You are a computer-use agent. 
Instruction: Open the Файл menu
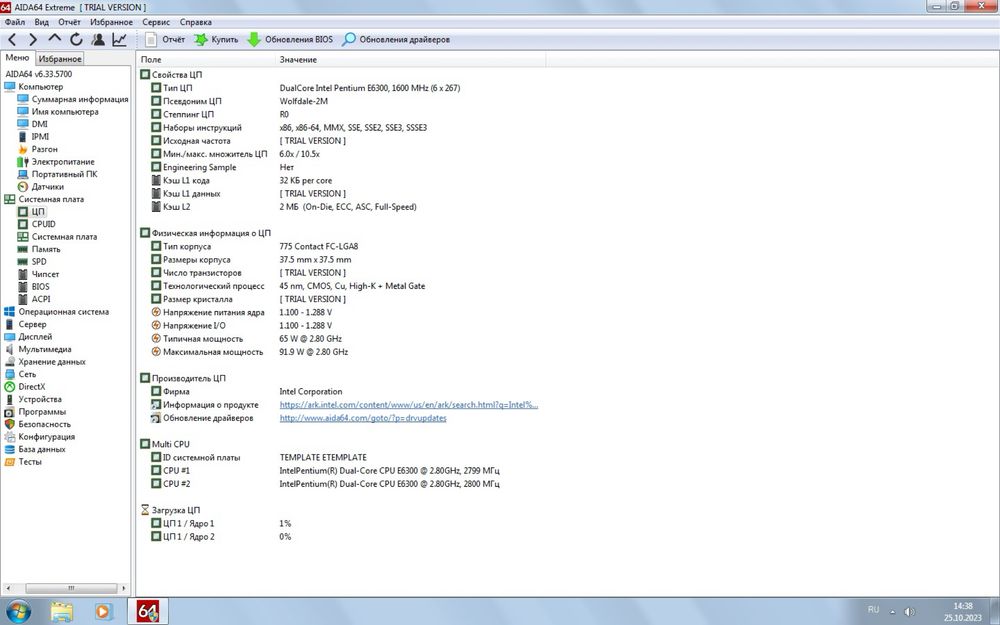tap(15, 22)
